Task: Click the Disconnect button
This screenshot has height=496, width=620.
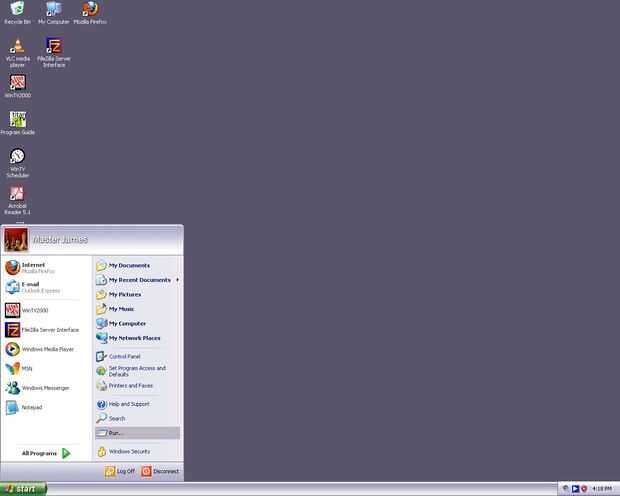Action: (x=160, y=471)
